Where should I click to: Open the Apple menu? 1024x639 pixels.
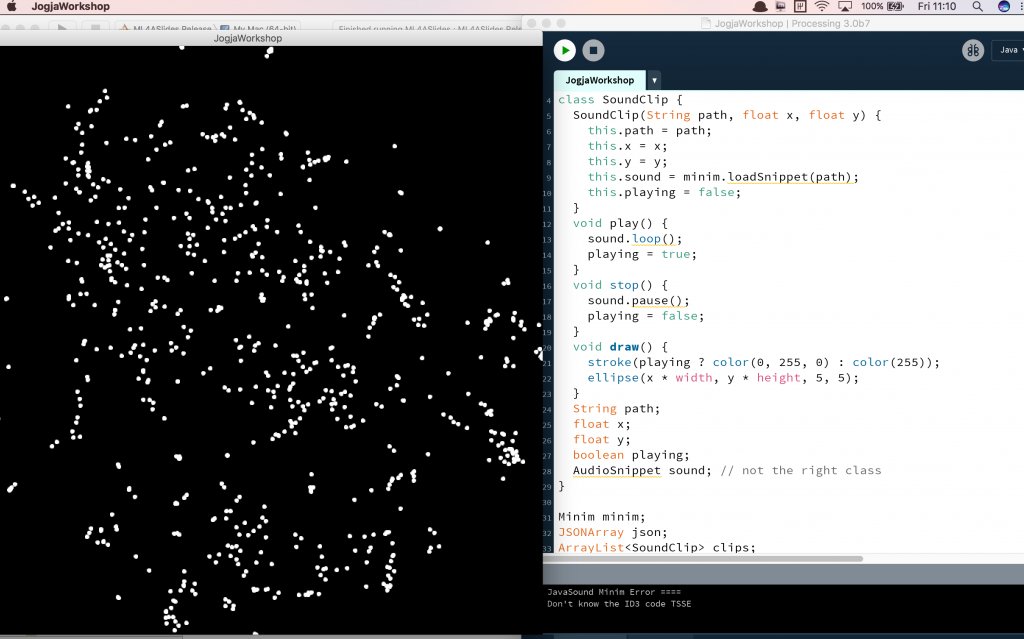click(10, 6)
